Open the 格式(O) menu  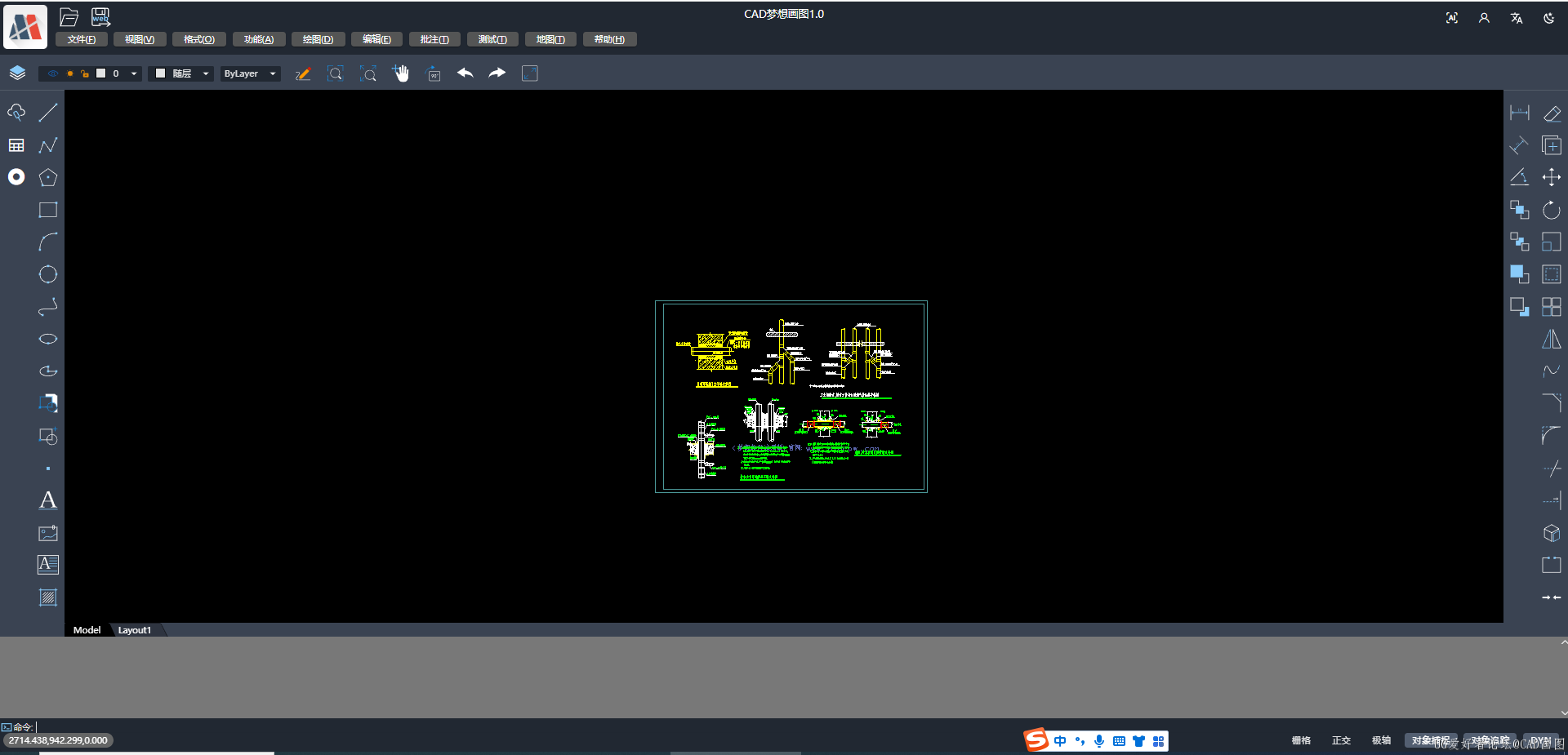(x=199, y=39)
